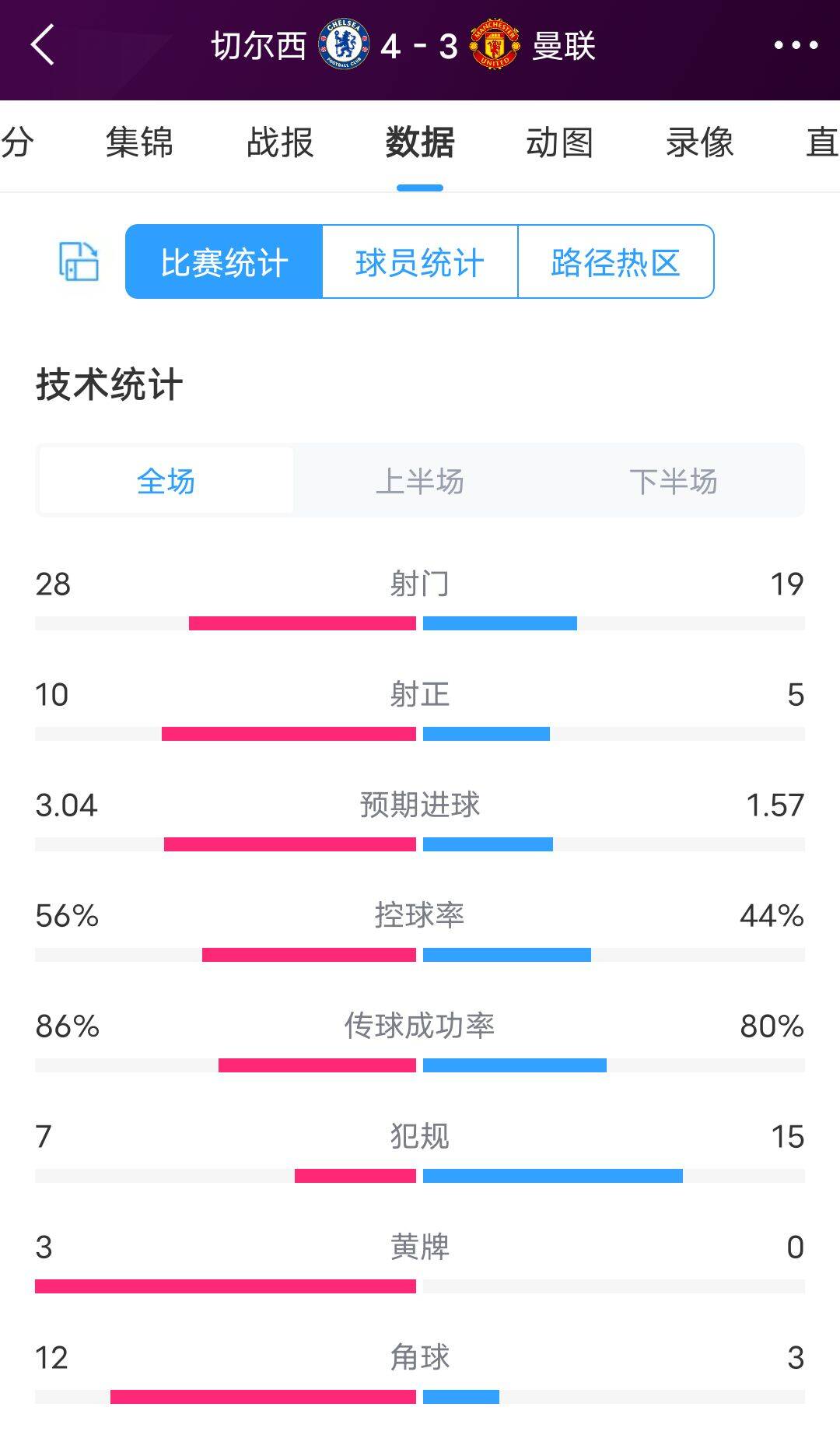The height and width of the screenshot is (1442, 840).
Task: Tap the rotate screen layout icon
Action: 79,261
